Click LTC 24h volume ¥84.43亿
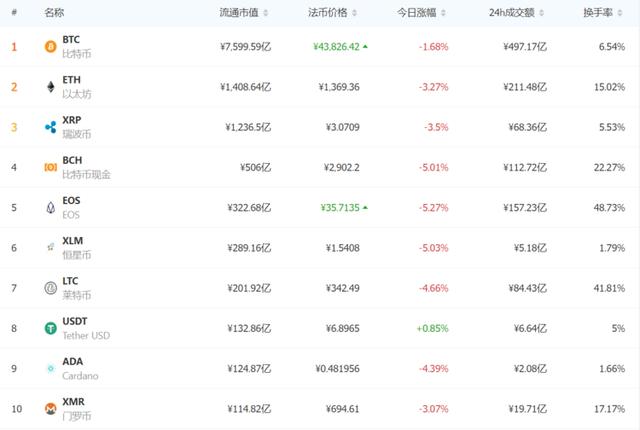This screenshot has height=430, width=640. [x=527, y=288]
